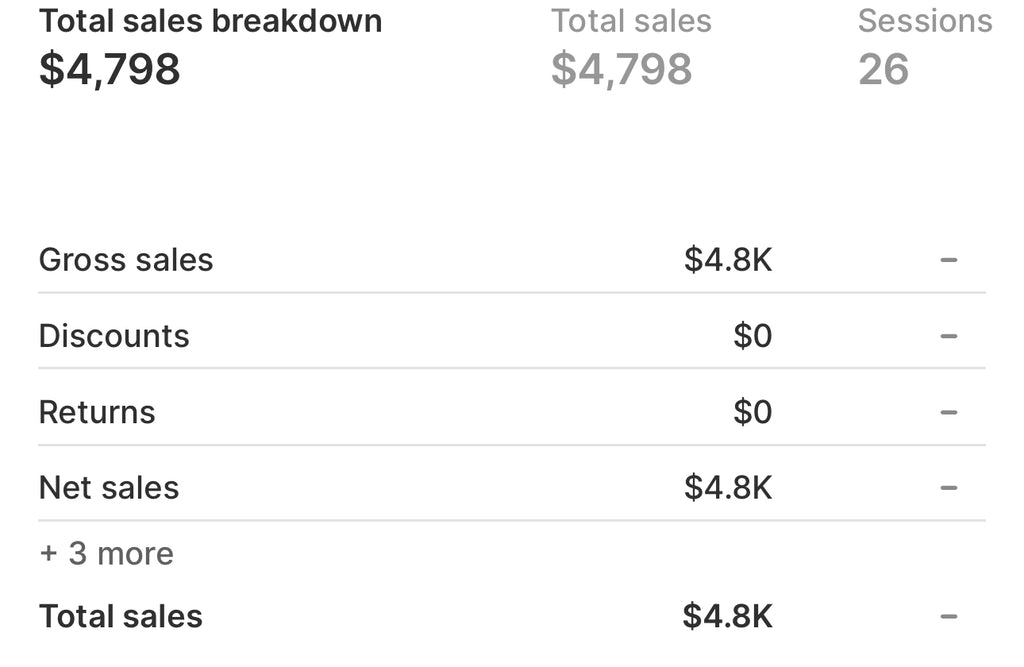The height and width of the screenshot is (667, 1024).
Task: Click the Sessions count 26
Action: coord(883,70)
